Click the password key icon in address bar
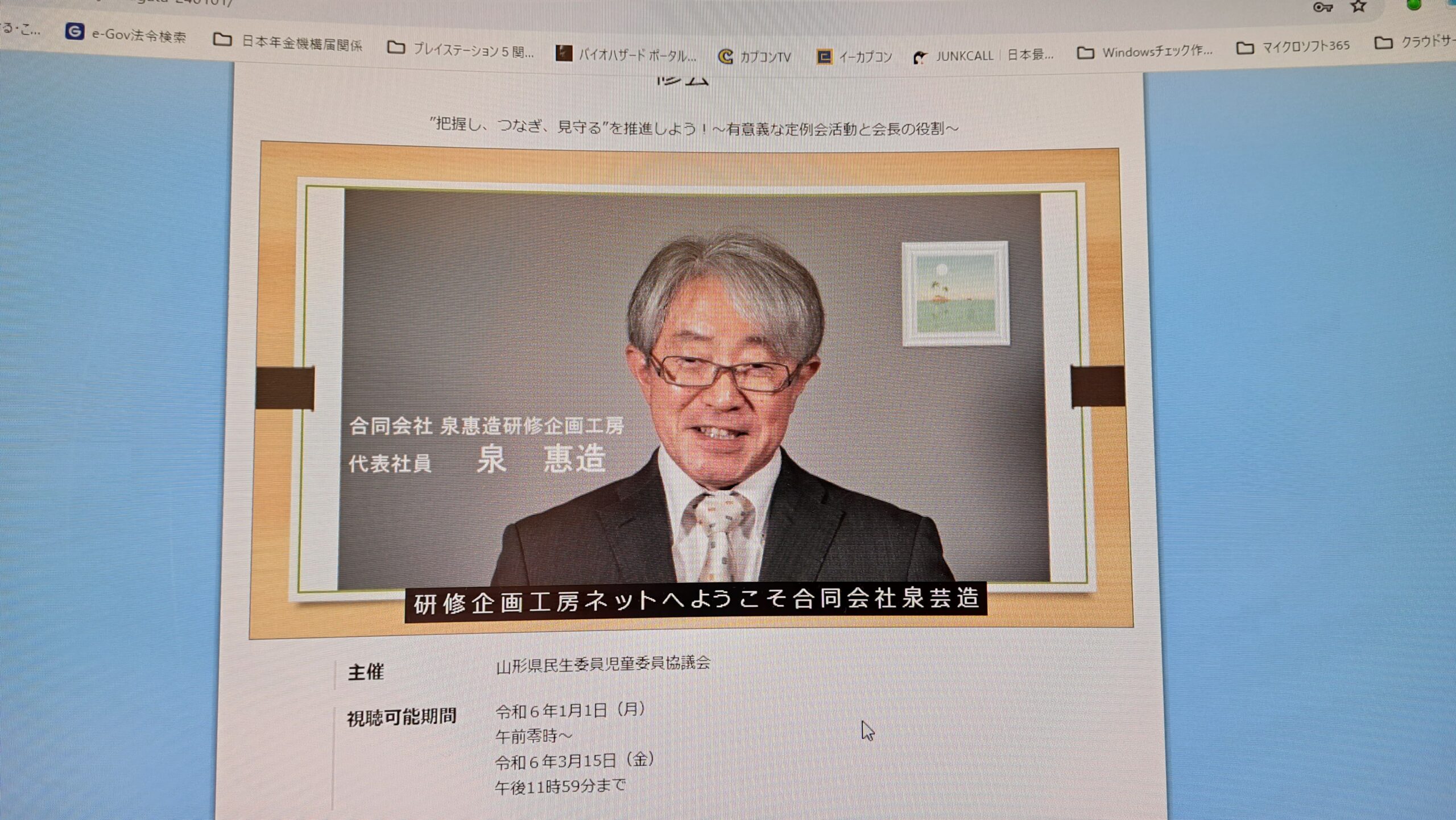1456x820 pixels. point(1323,7)
